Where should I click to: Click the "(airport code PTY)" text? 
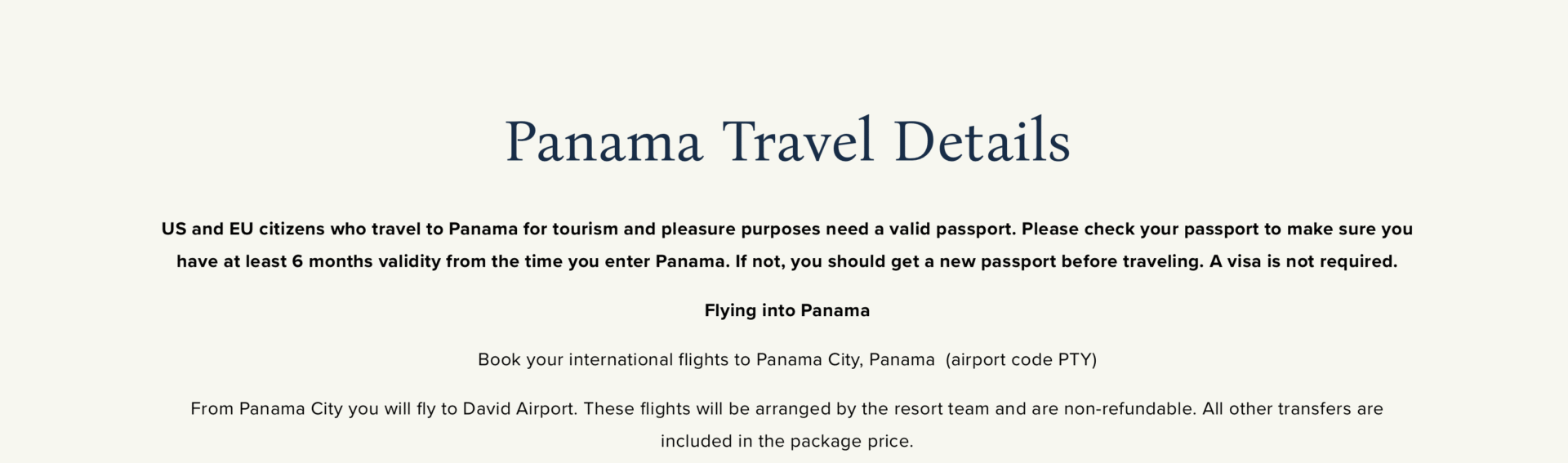[1021, 359]
